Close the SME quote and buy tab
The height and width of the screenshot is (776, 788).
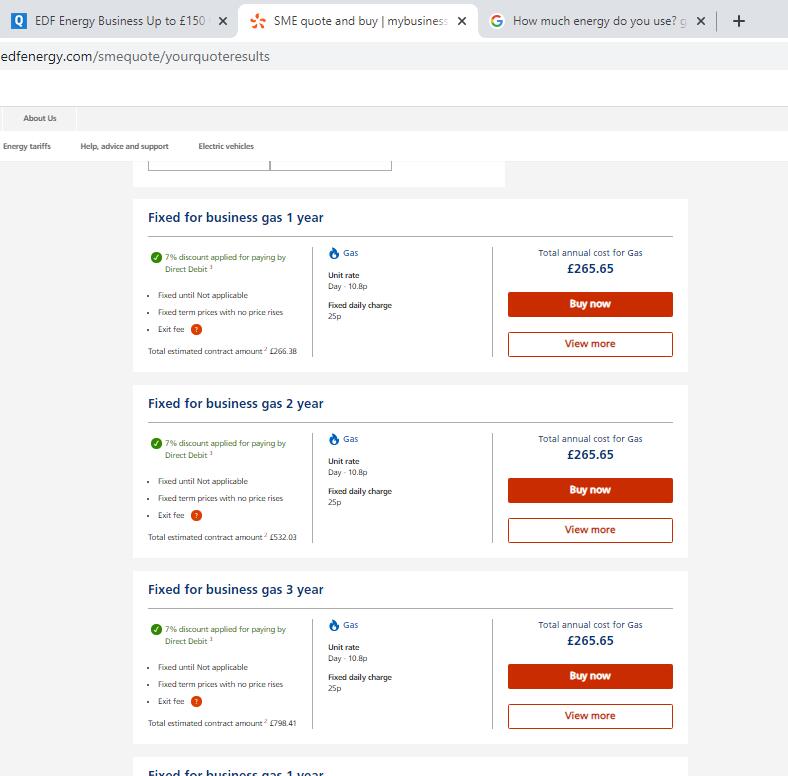pyautogui.click(x=462, y=21)
